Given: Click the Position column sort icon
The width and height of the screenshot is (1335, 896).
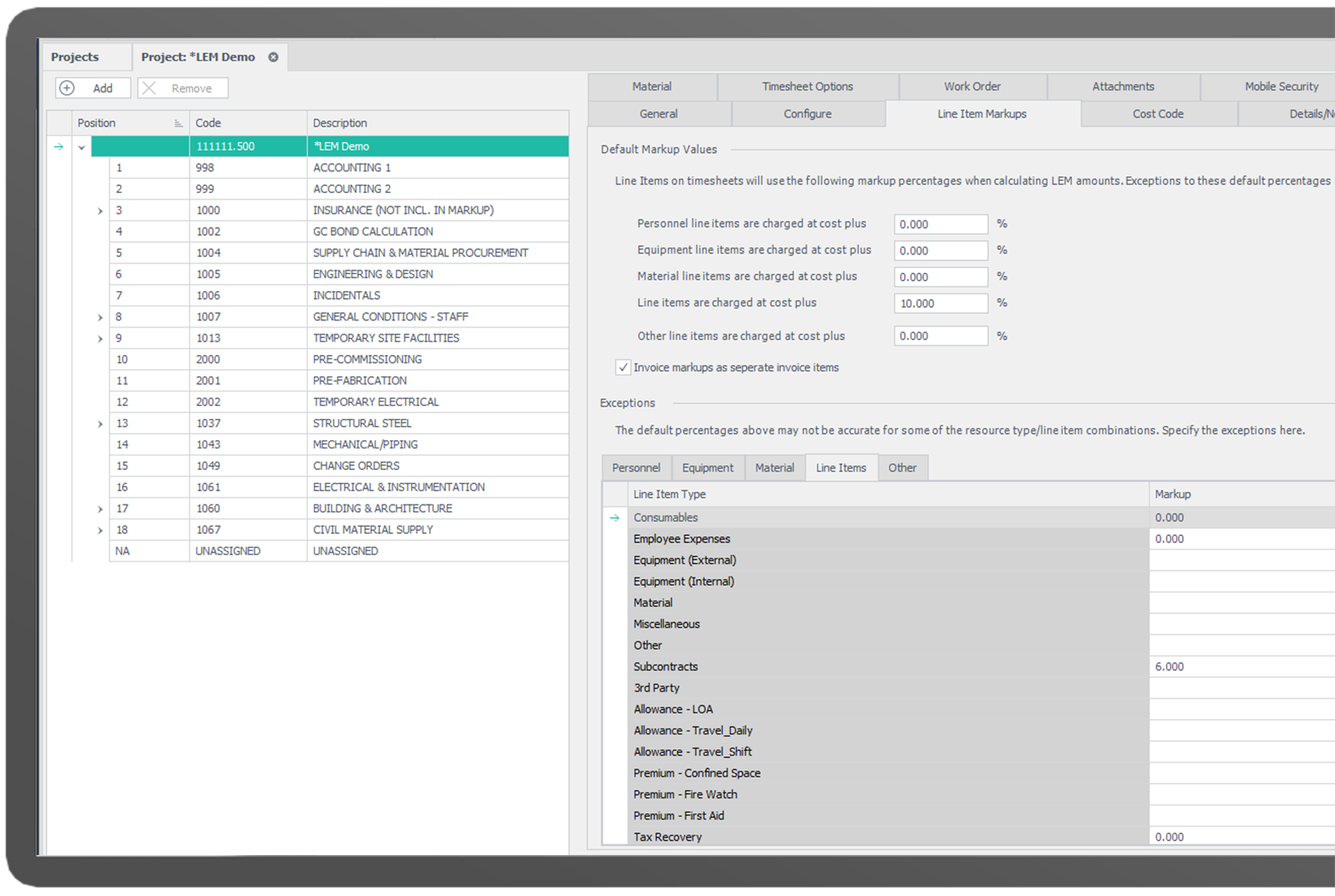Looking at the screenshot, I should point(178,124).
